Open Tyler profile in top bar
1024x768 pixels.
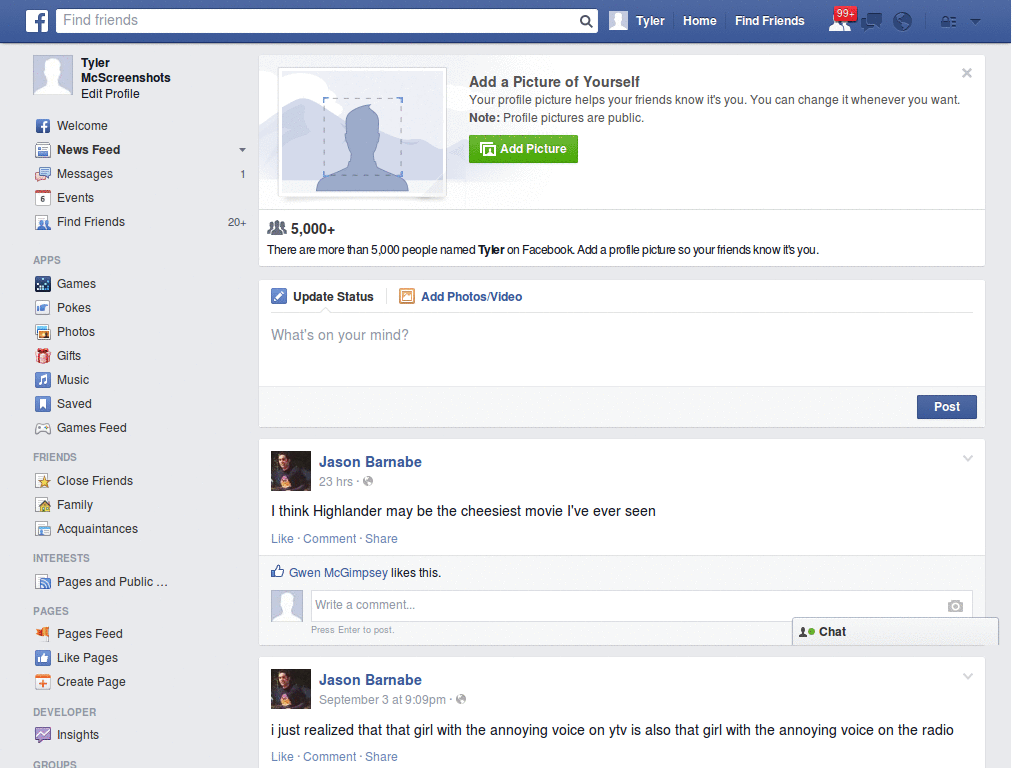[x=637, y=21]
